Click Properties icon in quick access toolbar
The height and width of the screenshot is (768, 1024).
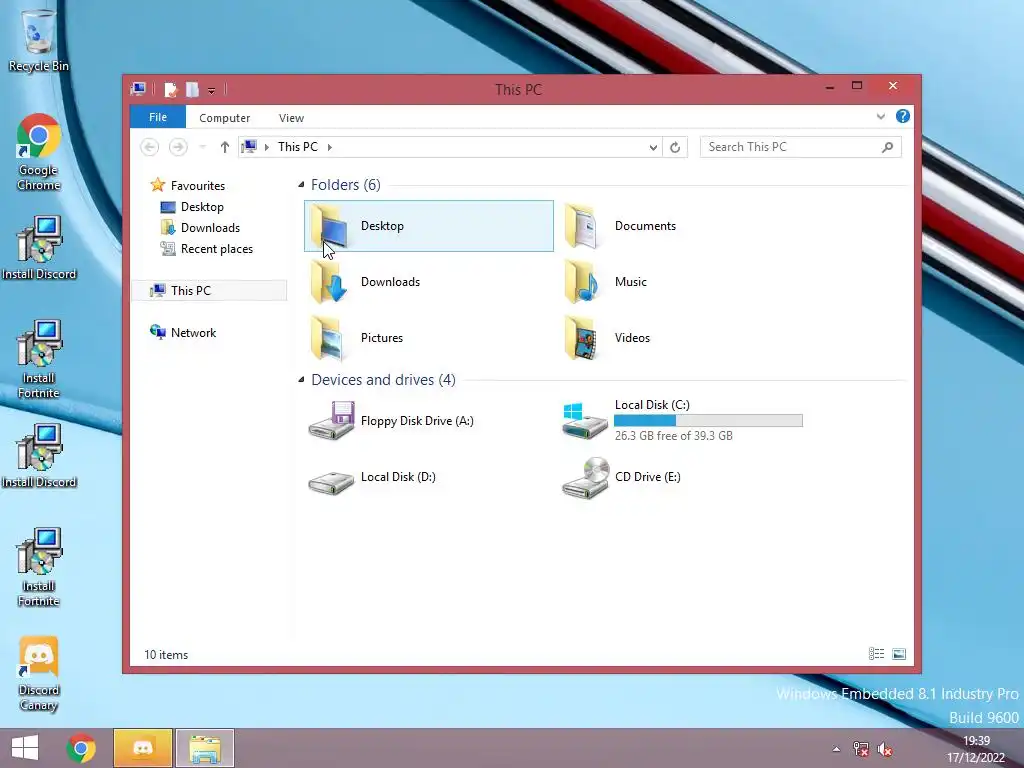(170, 89)
